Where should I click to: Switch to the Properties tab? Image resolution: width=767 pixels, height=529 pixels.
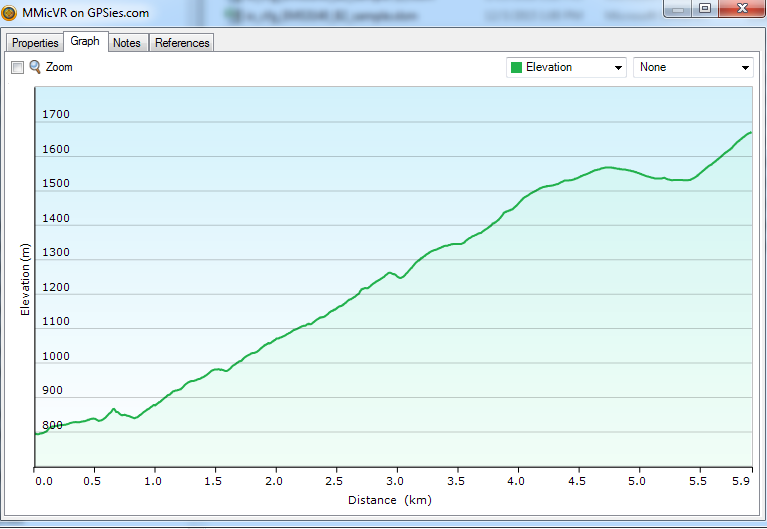(x=35, y=43)
